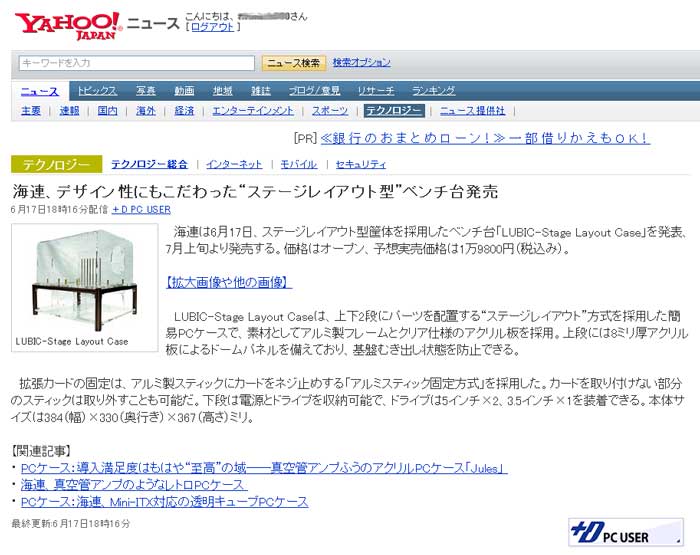This screenshot has height=555, width=700.
Task: Click the yellow テクノロジー section header
Action: [57, 164]
